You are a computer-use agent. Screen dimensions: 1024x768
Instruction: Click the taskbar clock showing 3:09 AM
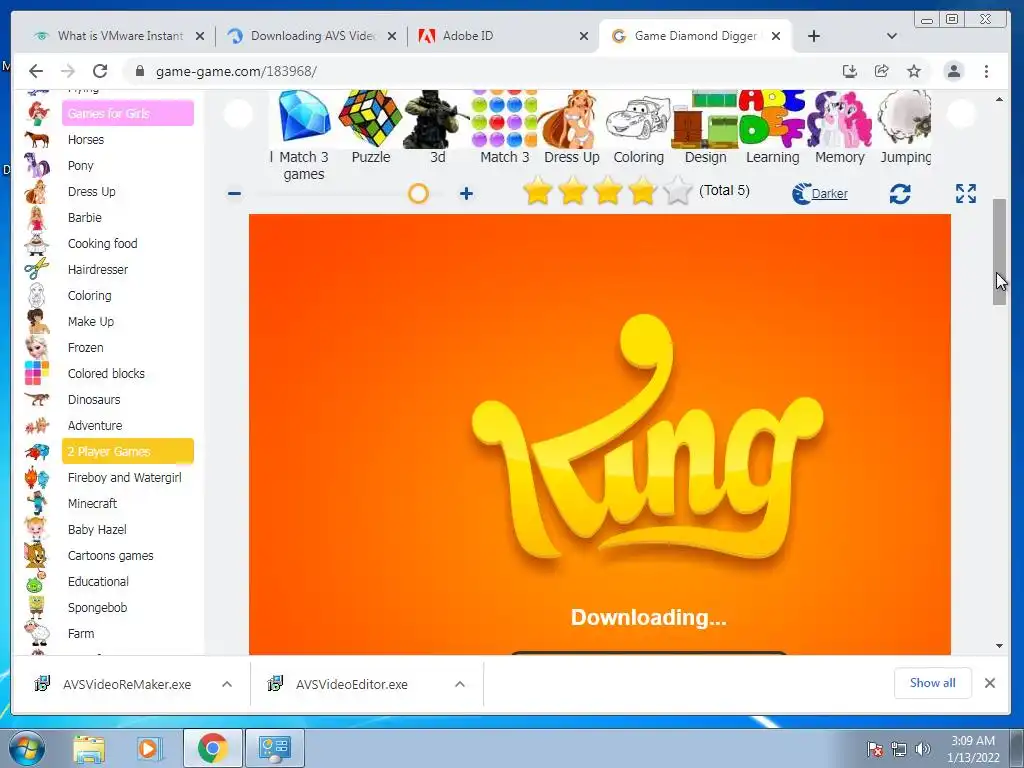(x=973, y=749)
